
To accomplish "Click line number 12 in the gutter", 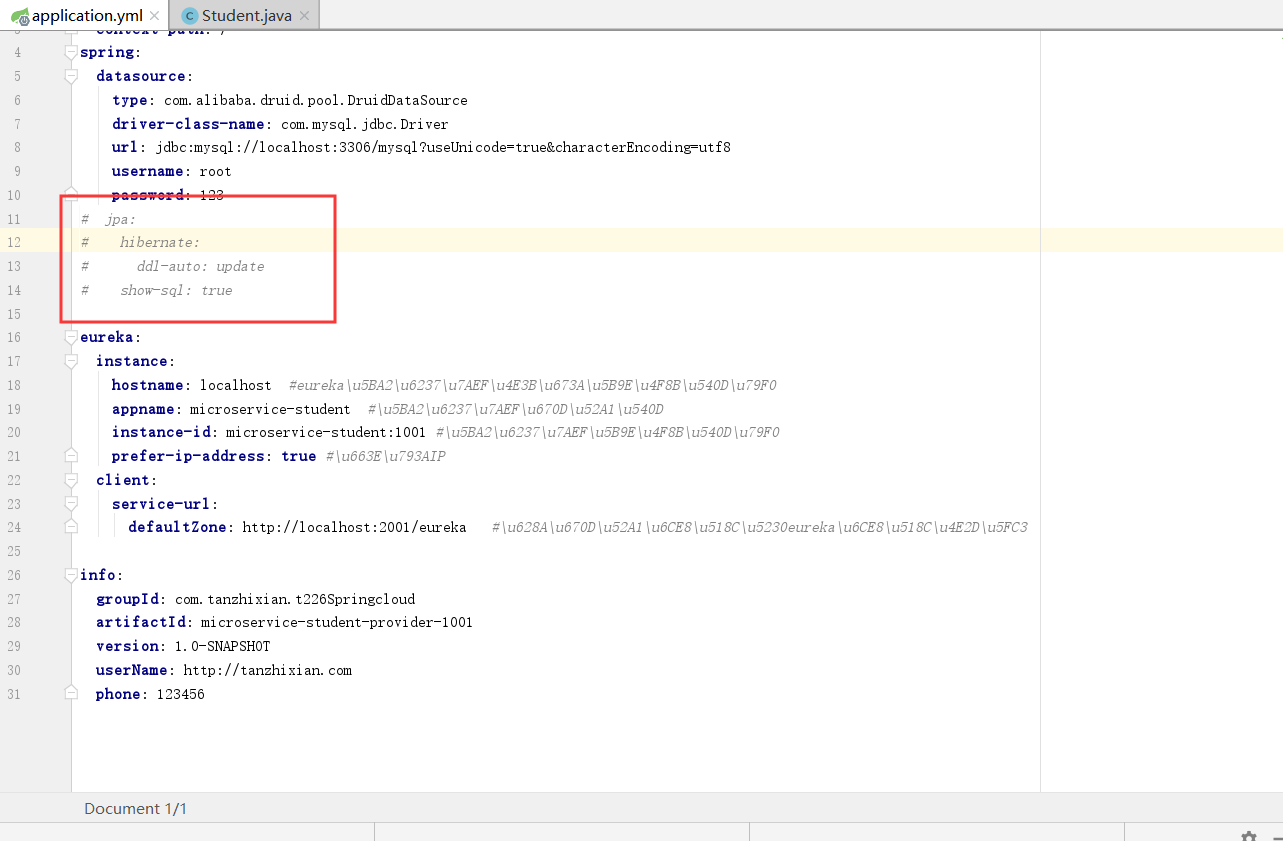I will point(14,242).
